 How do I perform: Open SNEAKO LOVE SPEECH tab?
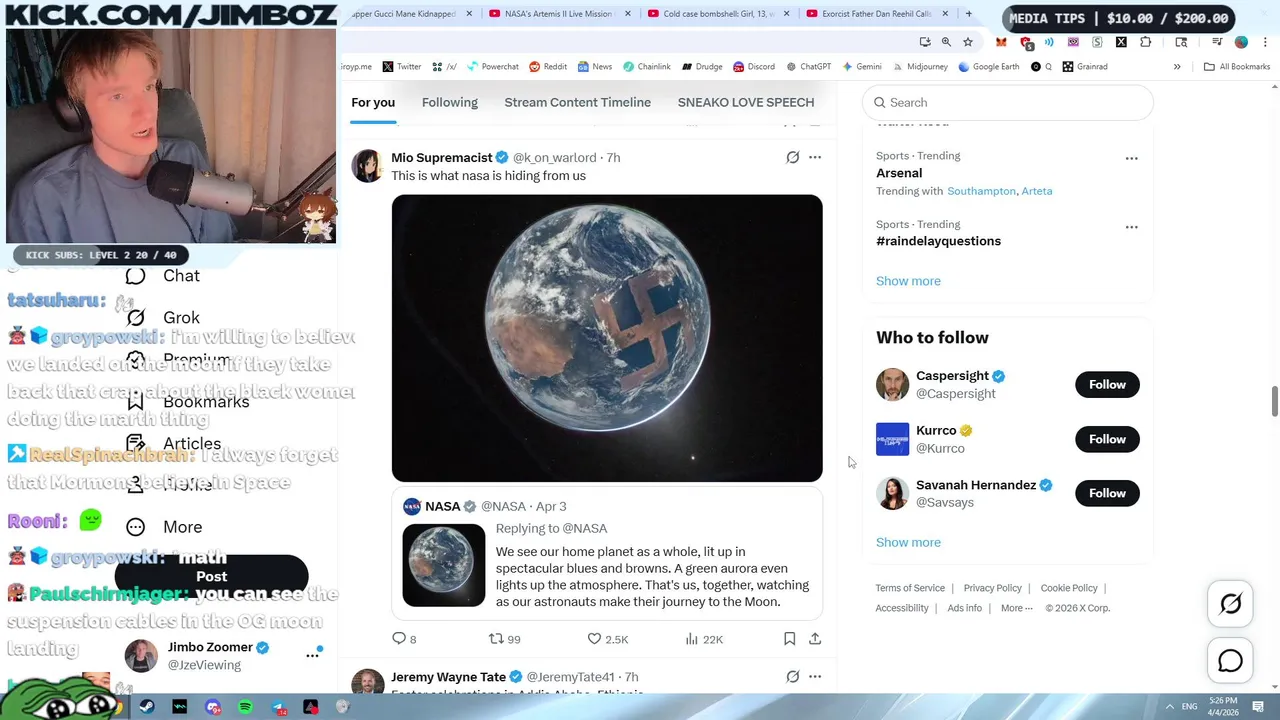pos(746,102)
